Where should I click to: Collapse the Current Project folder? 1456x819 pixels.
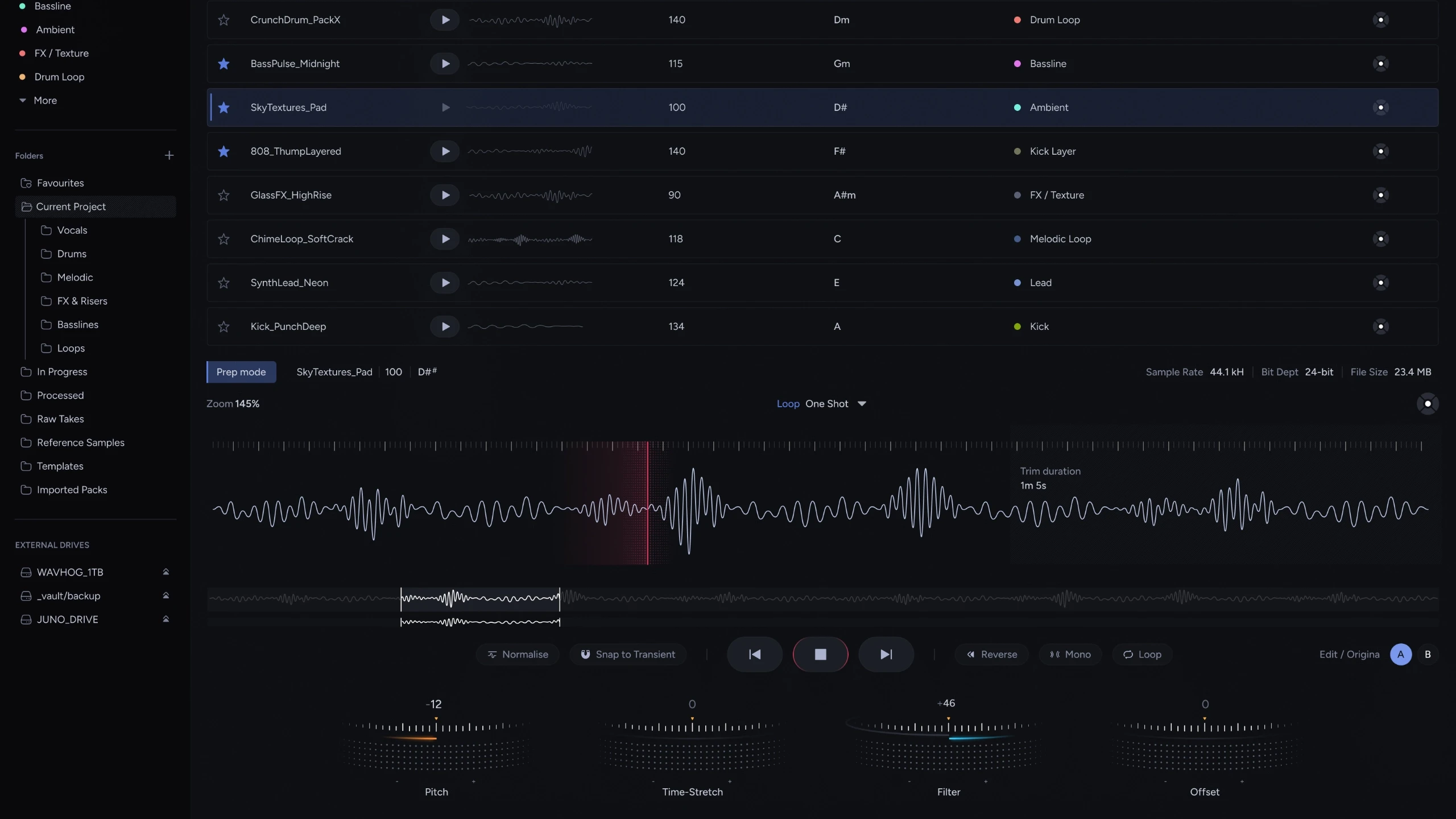tap(96, 207)
